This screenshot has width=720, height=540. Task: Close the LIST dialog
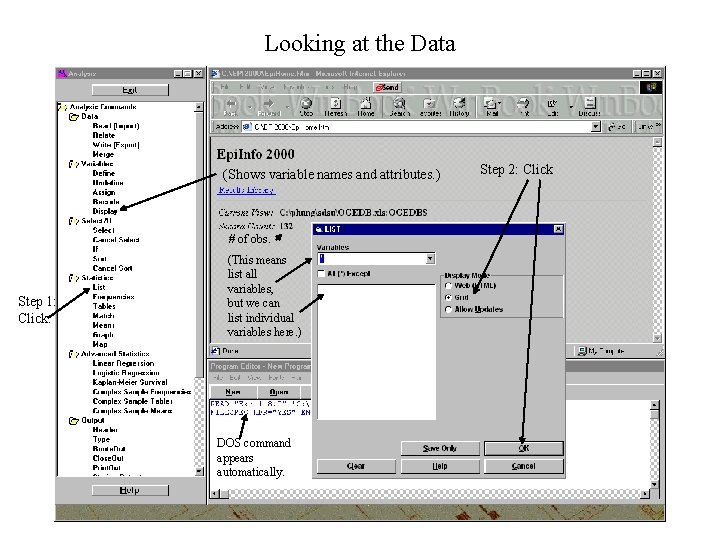click(558, 229)
